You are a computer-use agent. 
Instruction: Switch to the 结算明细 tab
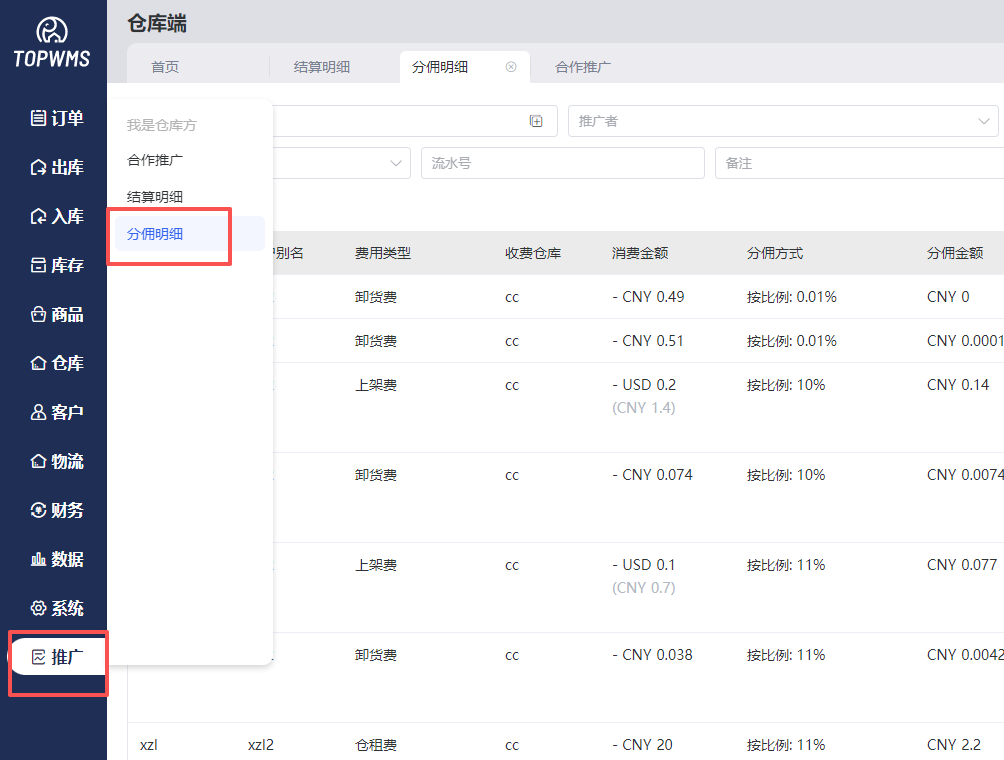tap(322, 67)
